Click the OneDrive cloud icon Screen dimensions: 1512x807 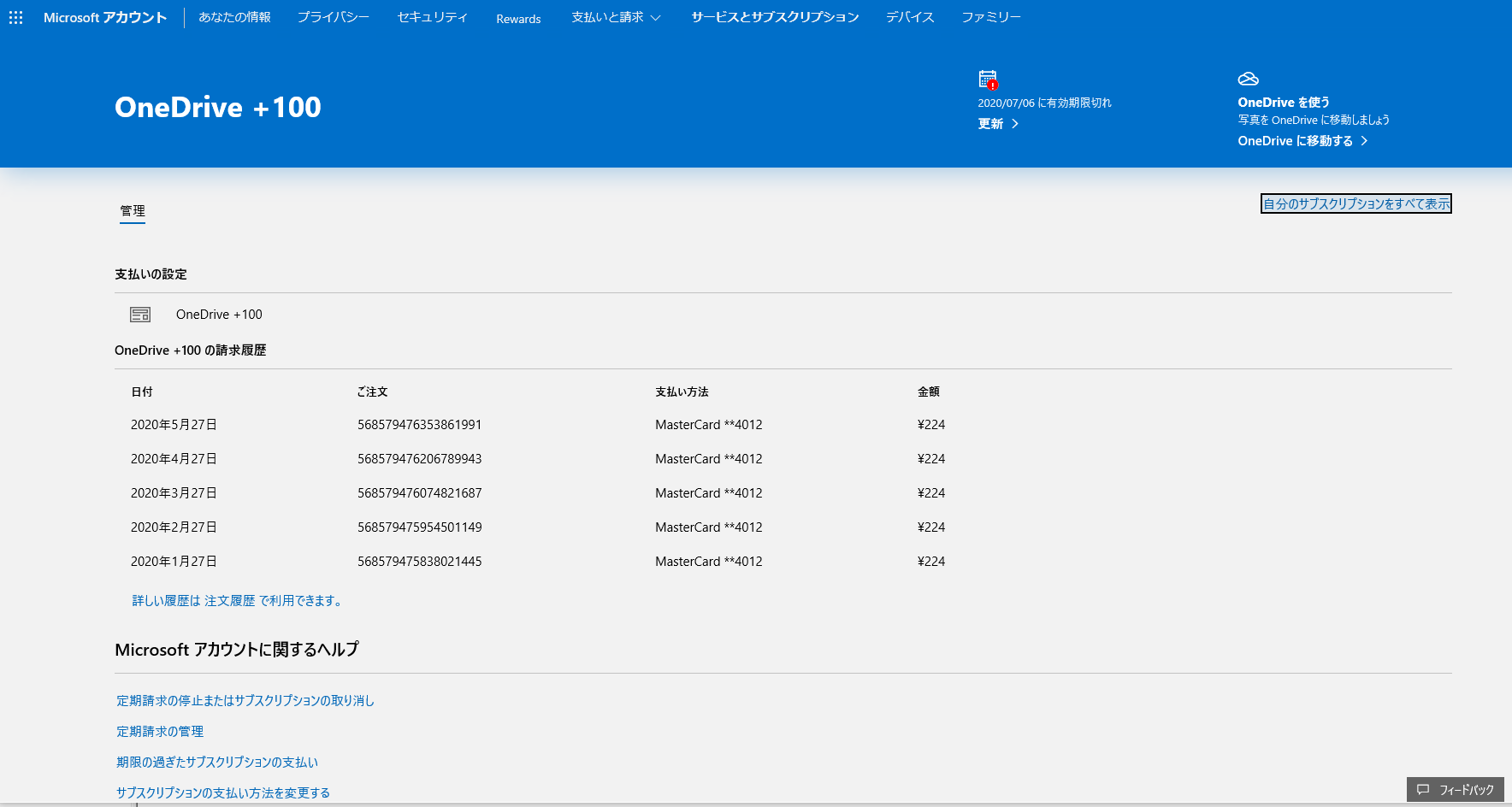pos(1249,79)
